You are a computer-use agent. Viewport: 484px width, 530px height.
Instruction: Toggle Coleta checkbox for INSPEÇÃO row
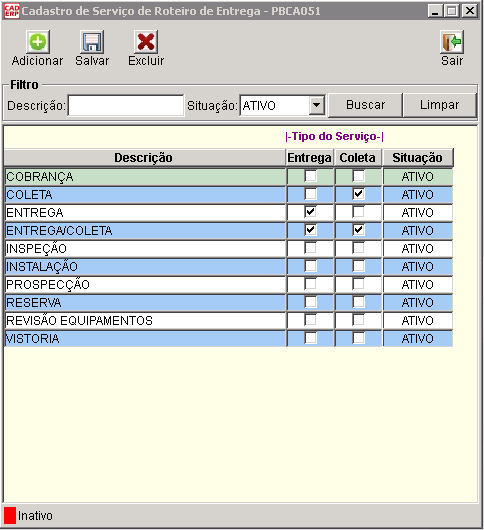[x=358, y=248]
